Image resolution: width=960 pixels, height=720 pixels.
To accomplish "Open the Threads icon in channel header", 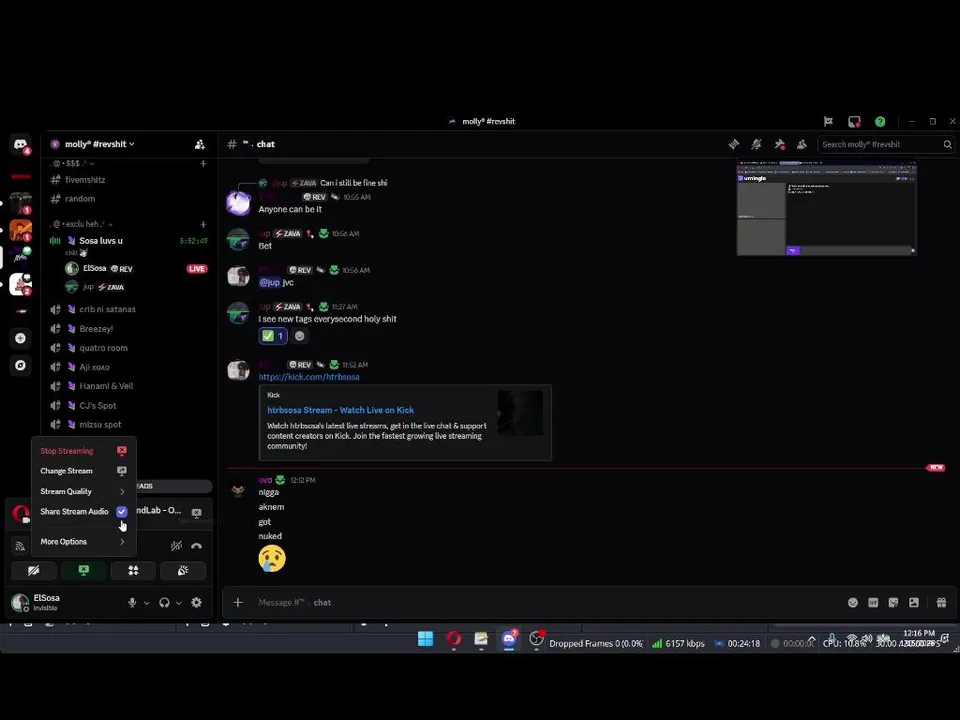I will [733, 144].
